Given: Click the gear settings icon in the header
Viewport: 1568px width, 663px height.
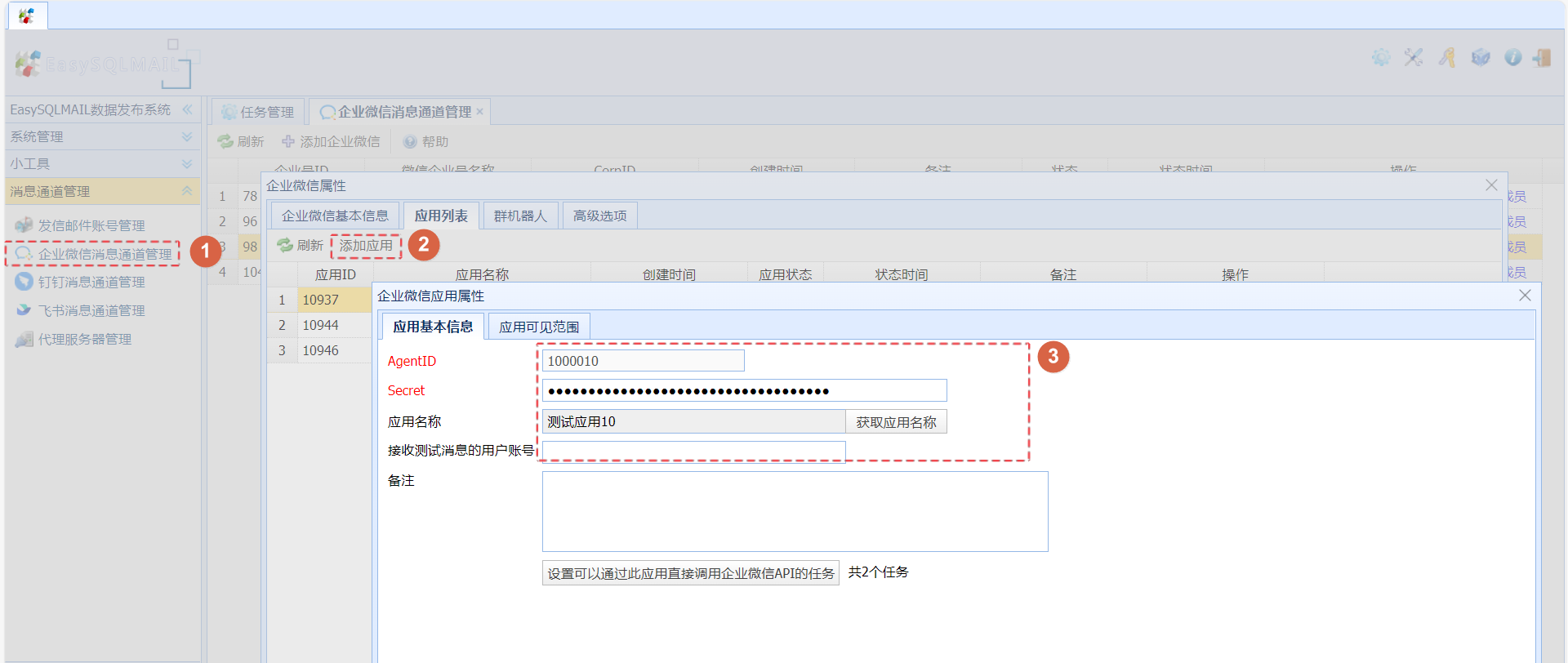Looking at the screenshot, I should [x=1381, y=57].
